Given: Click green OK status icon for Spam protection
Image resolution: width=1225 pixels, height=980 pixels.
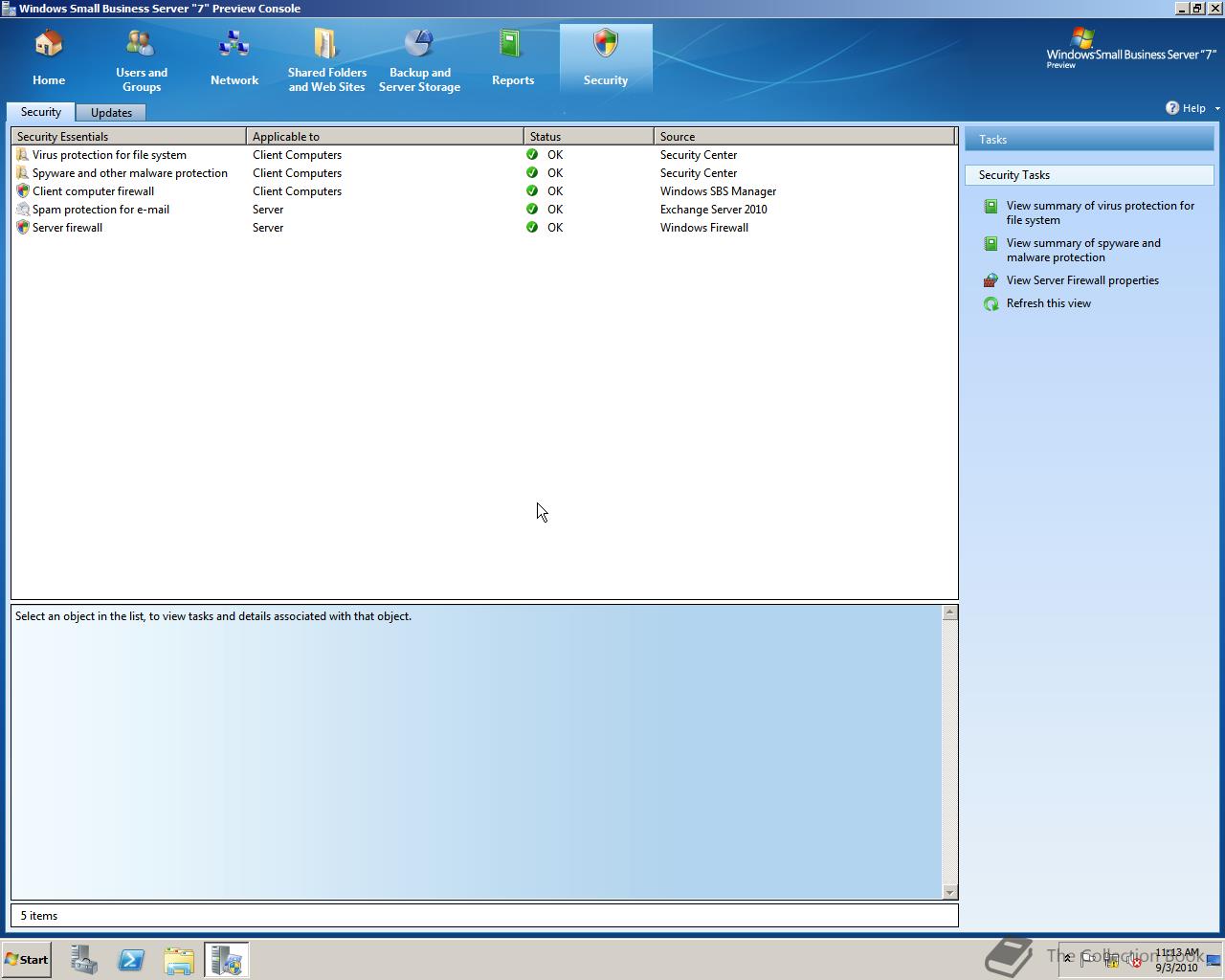Looking at the screenshot, I should pos(532,209).
